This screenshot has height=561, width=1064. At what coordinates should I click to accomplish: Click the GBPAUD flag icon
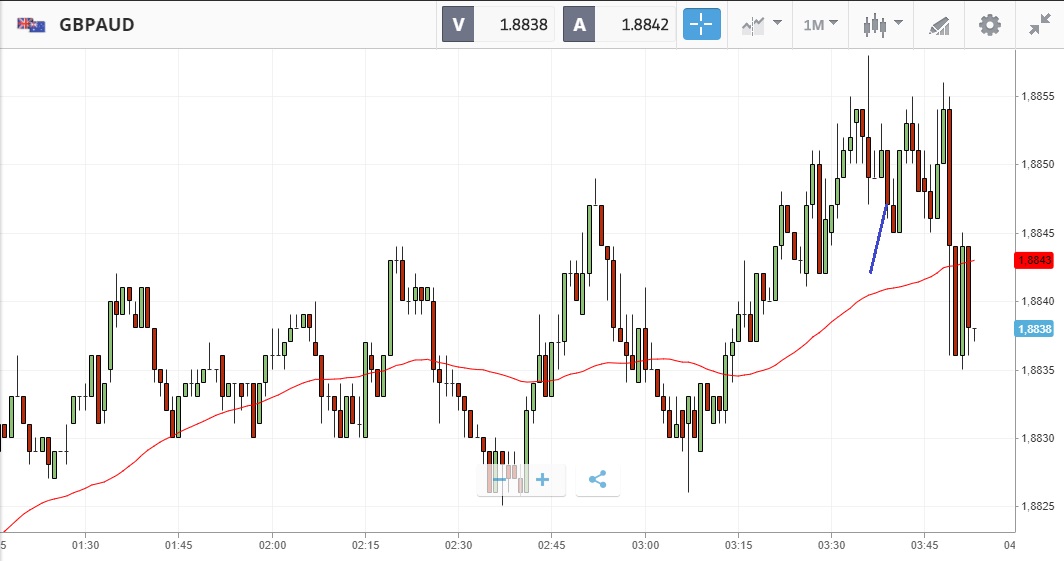(30, 24)
